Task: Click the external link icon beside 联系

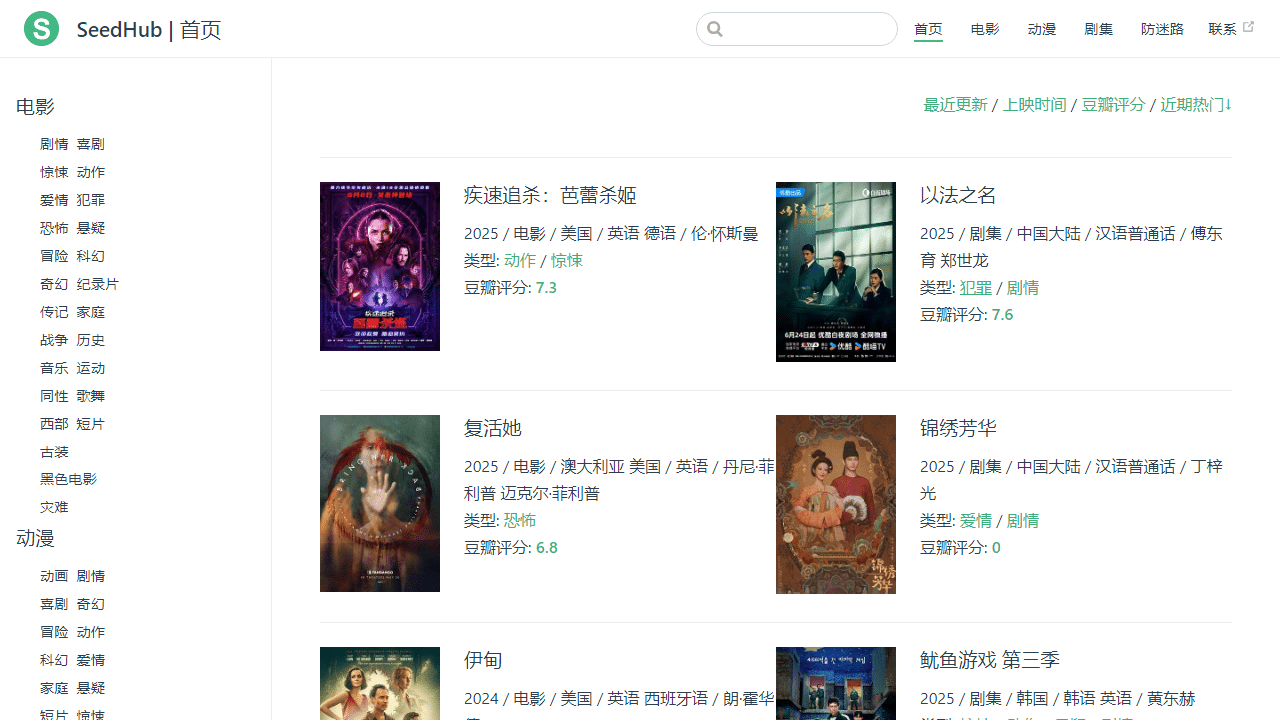Action: pyautogui.click(x=1248, y=28)
